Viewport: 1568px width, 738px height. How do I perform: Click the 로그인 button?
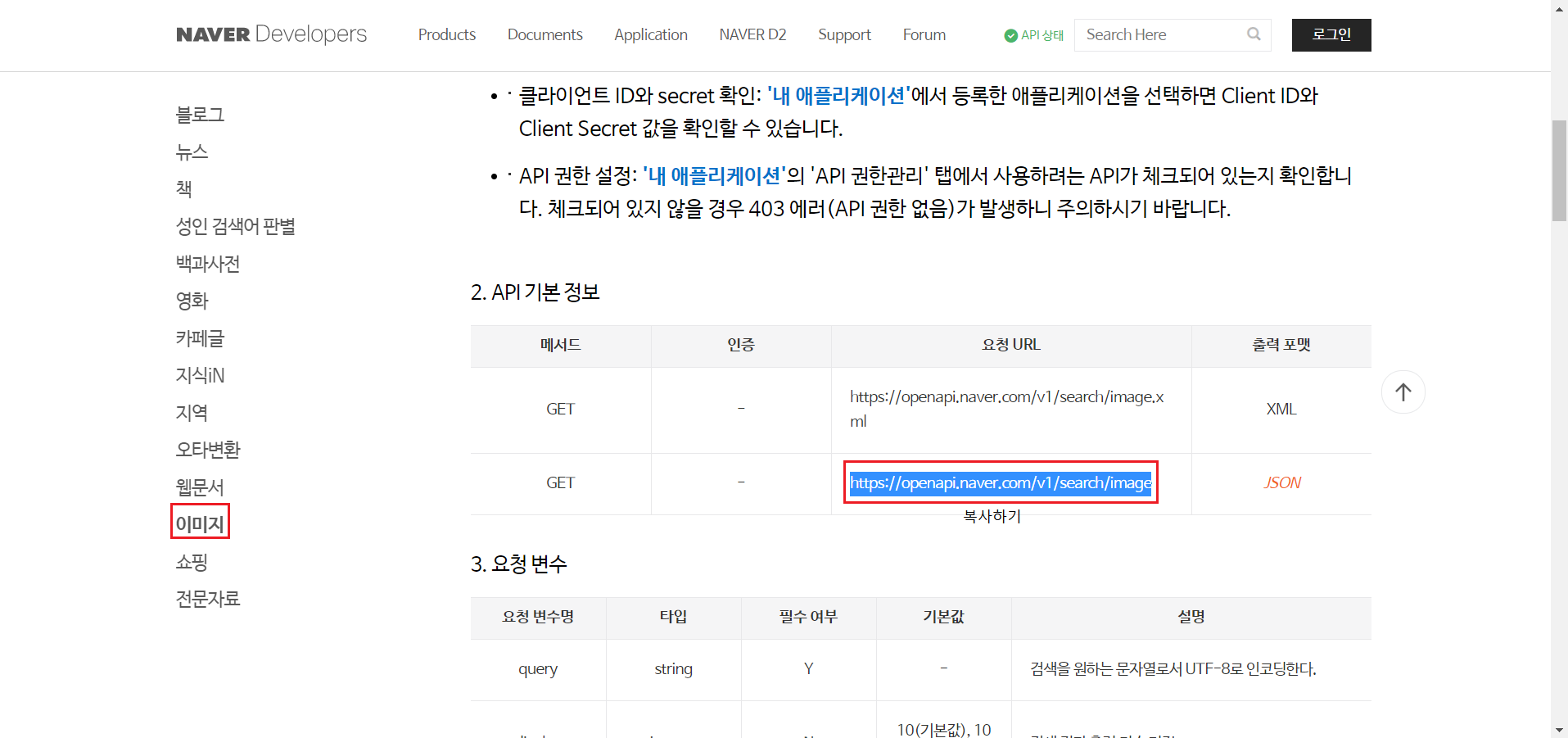point(1331,35)
